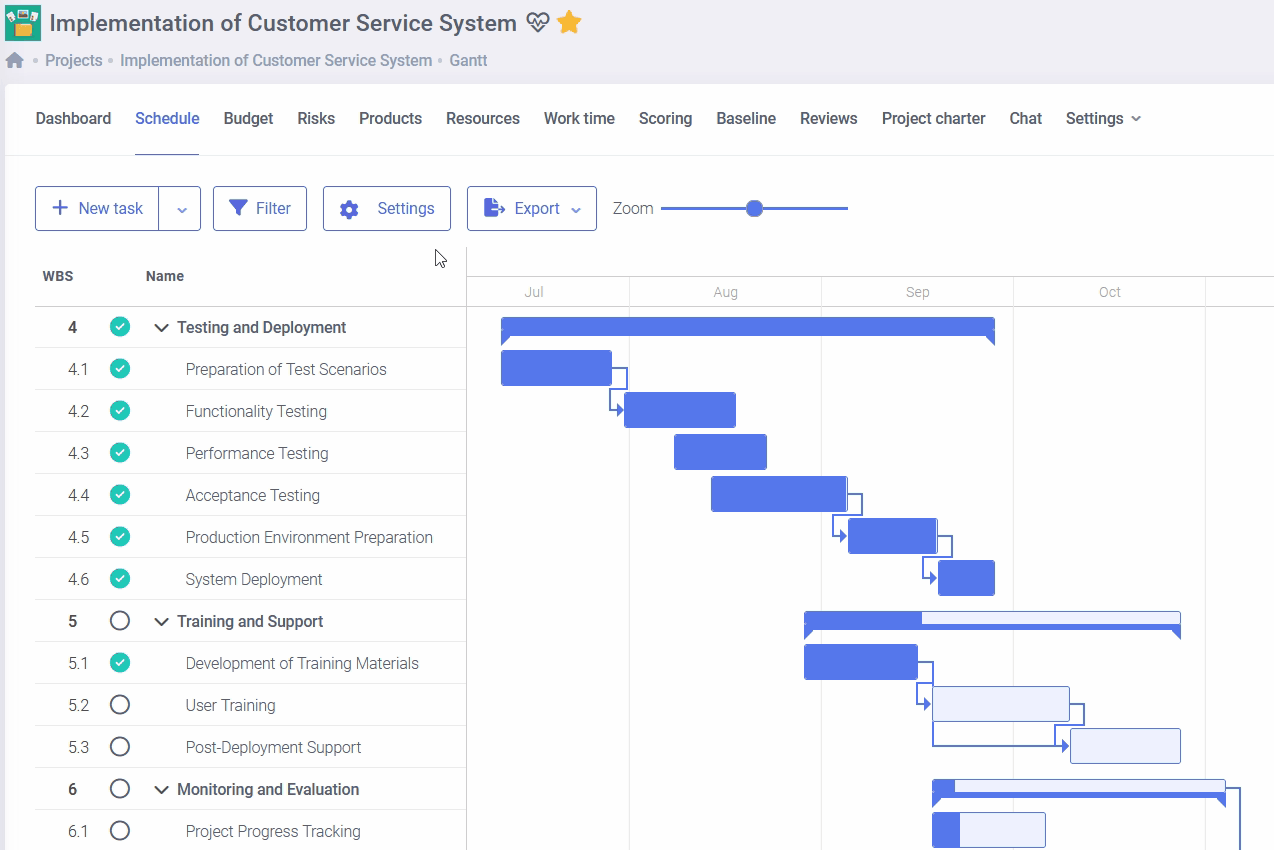Click the green app logo in the top-left corner
The height and width of the screenshot is (850, 1274).
click(x=21, y=22)
